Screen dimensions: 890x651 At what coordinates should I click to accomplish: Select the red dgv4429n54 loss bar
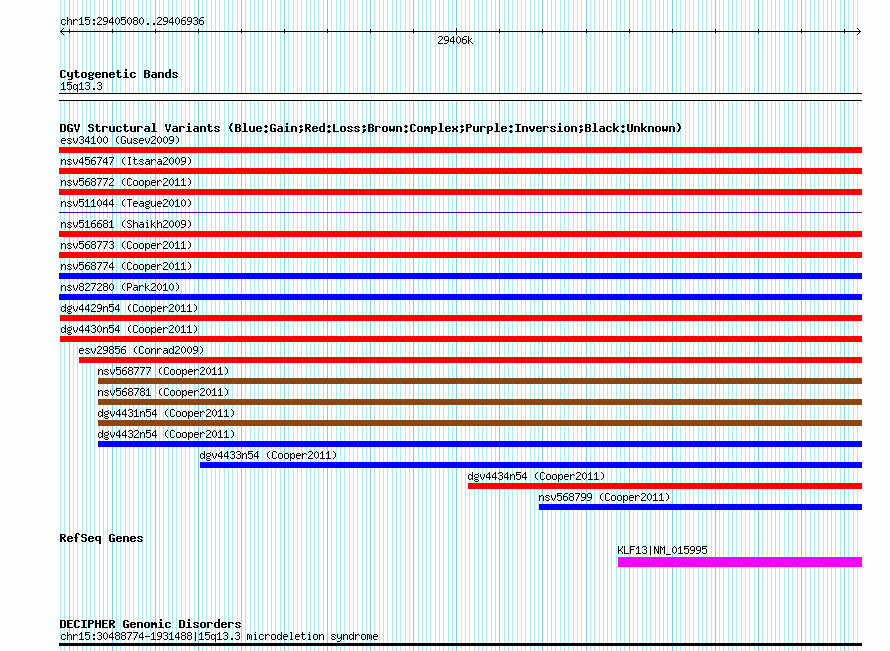pos(460,318)
